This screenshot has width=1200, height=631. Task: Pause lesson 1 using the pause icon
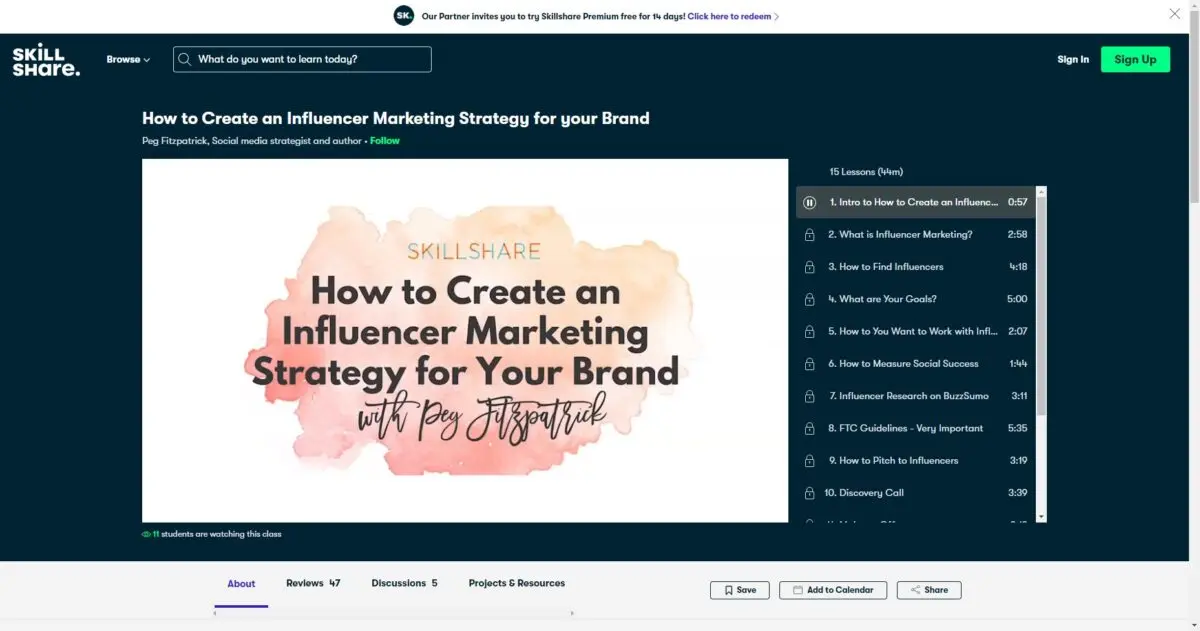[x=810, y=203]
